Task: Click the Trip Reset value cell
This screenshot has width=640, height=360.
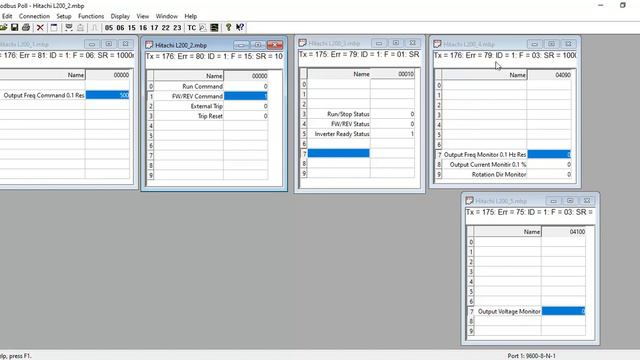Action: [246, 116]
